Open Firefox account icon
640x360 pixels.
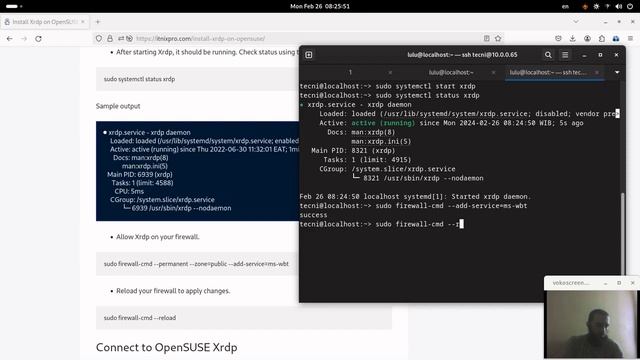pyautogui.click(x=587, y=38)
